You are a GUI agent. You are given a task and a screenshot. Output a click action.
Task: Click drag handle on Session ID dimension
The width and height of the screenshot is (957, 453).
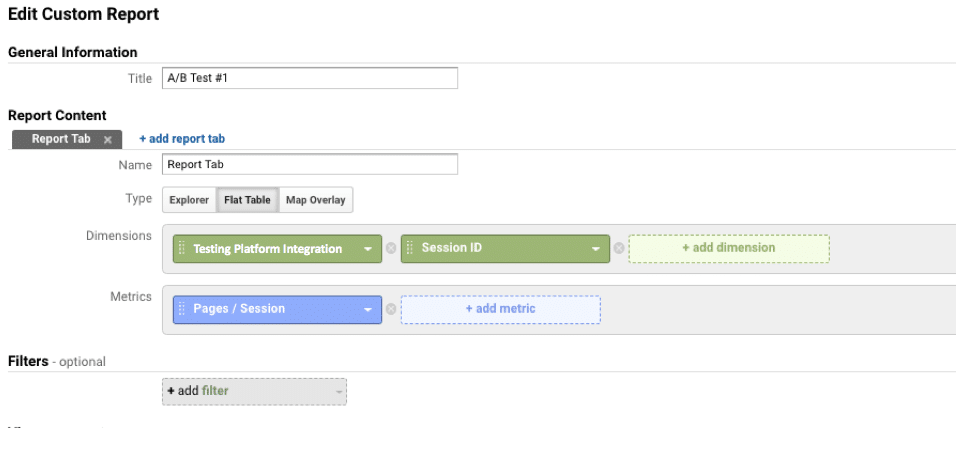[410, 249]
